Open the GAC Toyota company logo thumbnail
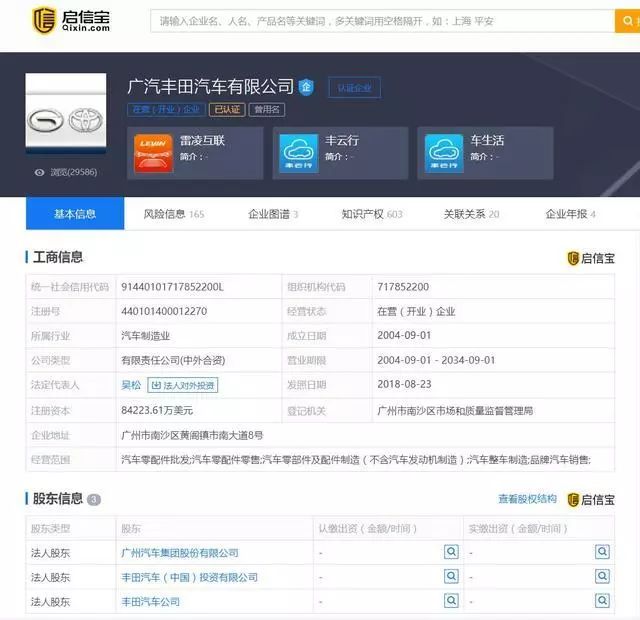The width and height of the screenshot is (640, 620). pos(66,111)
